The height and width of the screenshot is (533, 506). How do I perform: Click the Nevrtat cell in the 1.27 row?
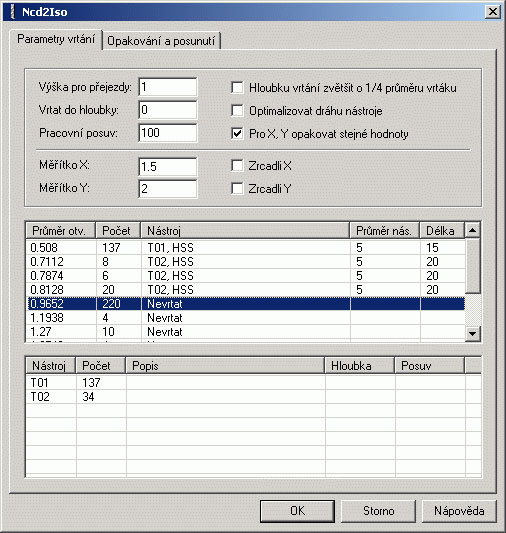pyautogui.click(x=165, y=332)
